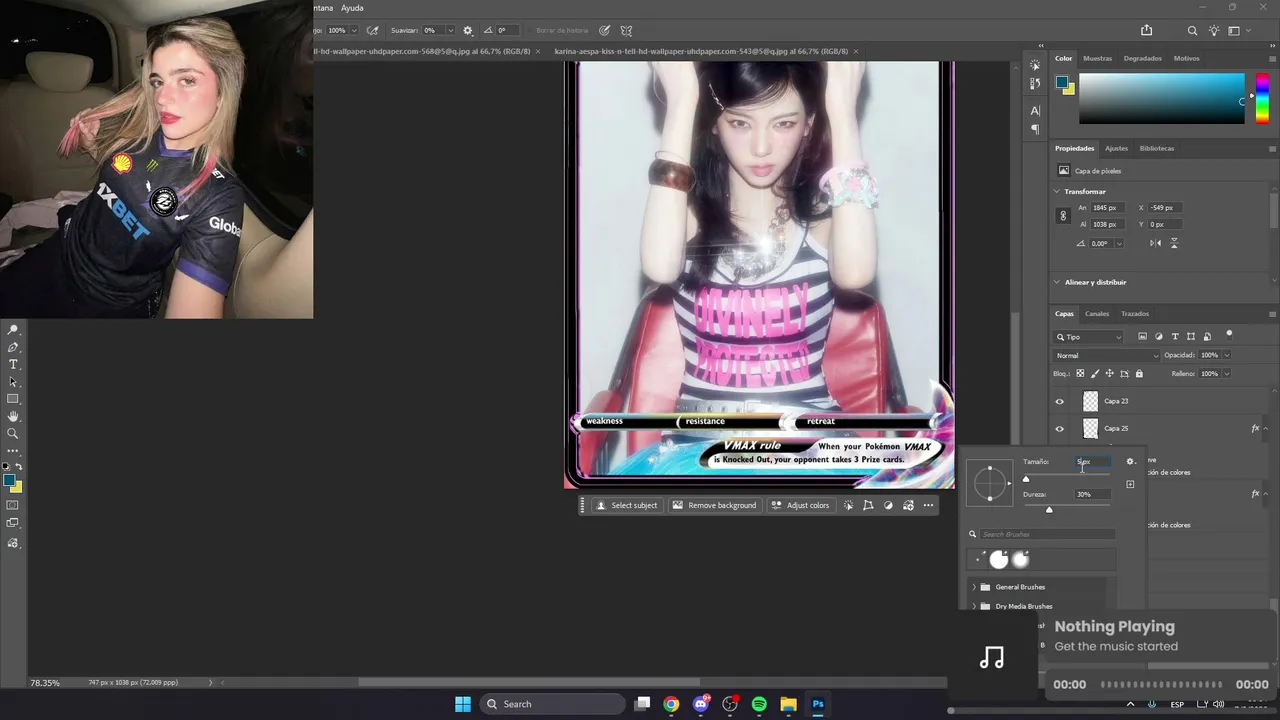The image size is (1280, 720).
Task: Click the An width field
Action: click(x=1107, y=208)
